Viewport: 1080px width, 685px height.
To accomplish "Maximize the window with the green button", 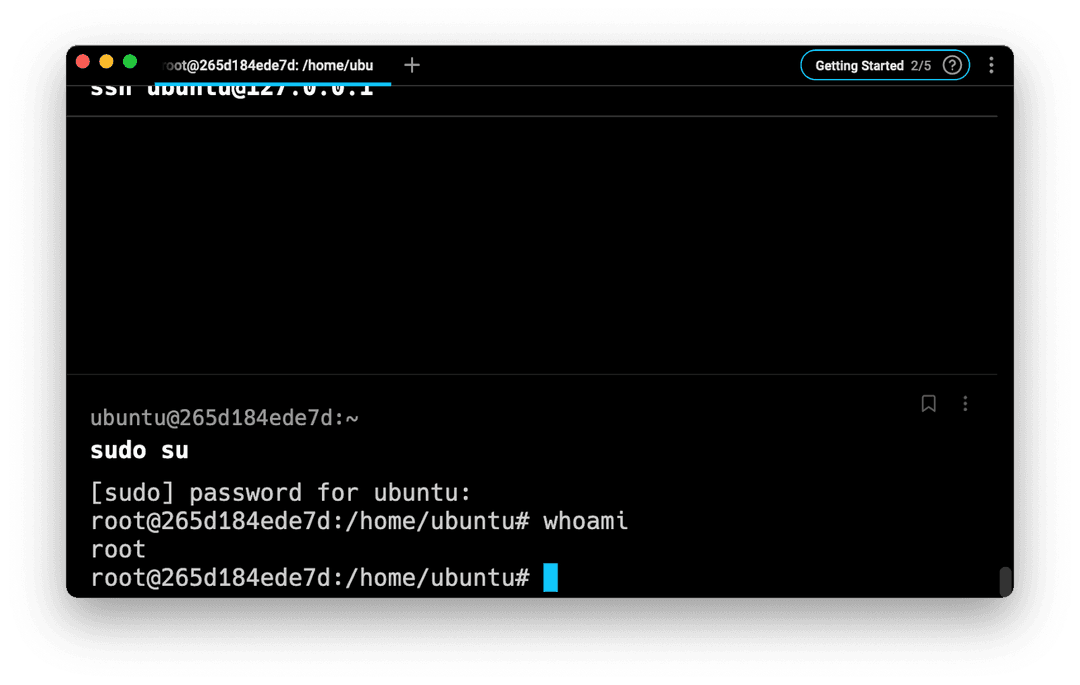I will 130,62.
